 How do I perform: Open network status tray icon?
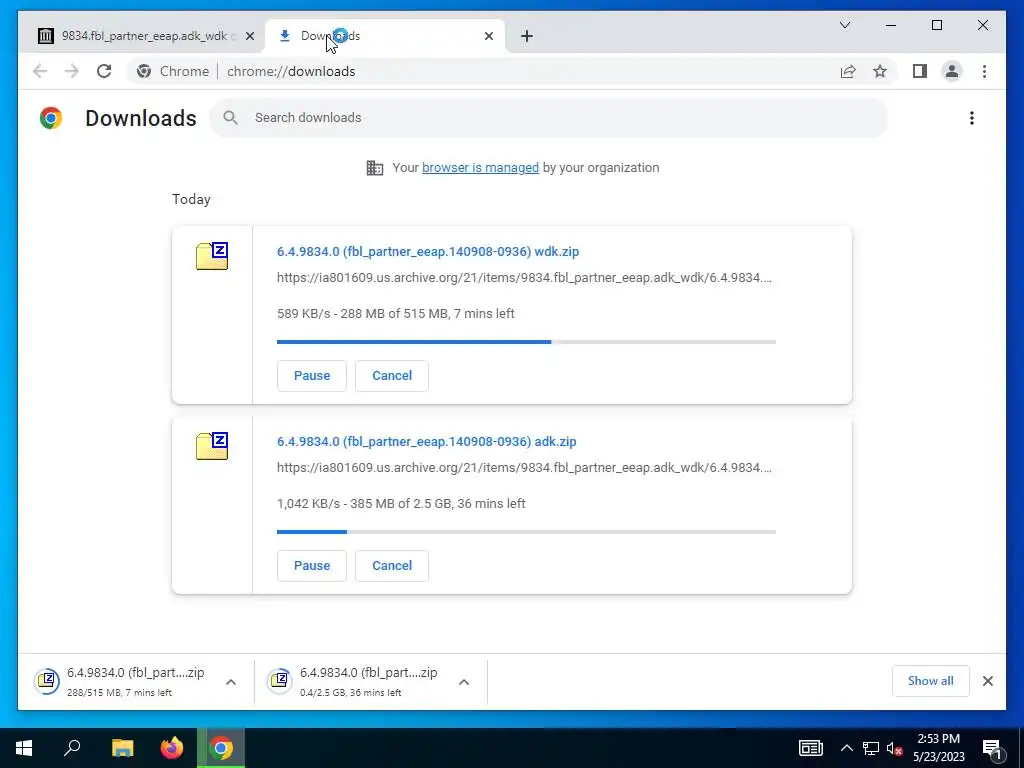click(x=871, y=748)
